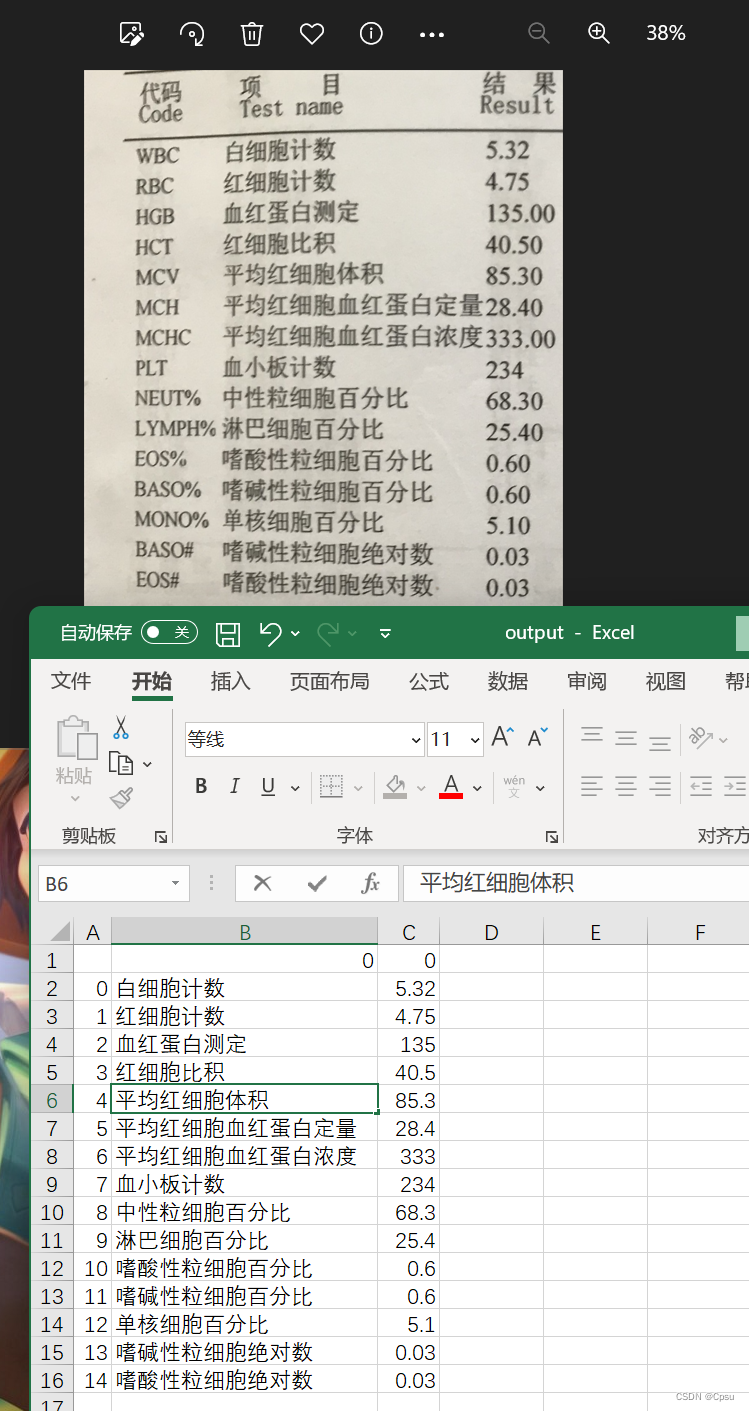This screenshot has width=749, height=1411.
Task: Open the undo history dropdown
Action: coord(295,633)
